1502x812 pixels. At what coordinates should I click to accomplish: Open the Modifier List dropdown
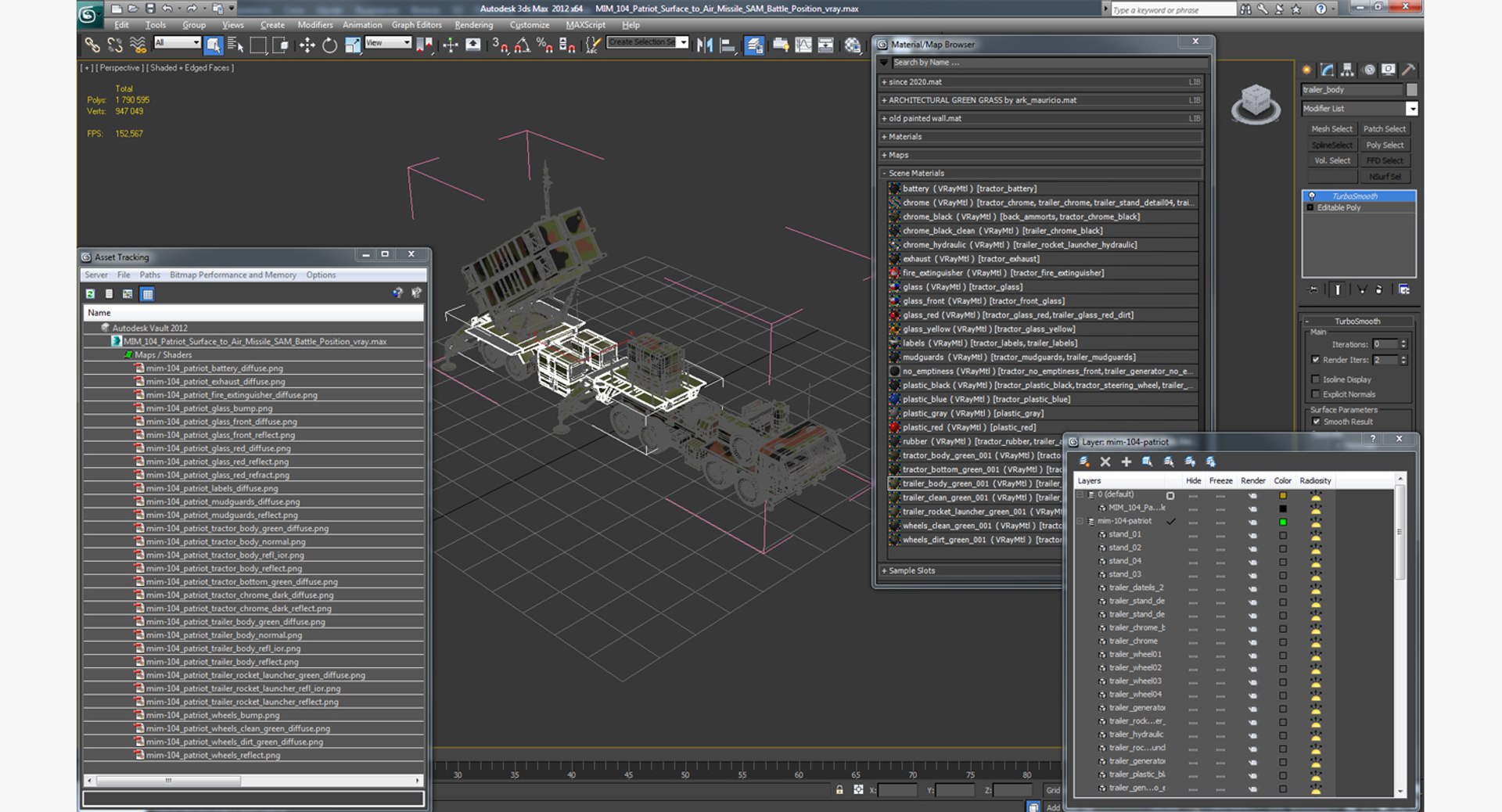pos(1360,109)
